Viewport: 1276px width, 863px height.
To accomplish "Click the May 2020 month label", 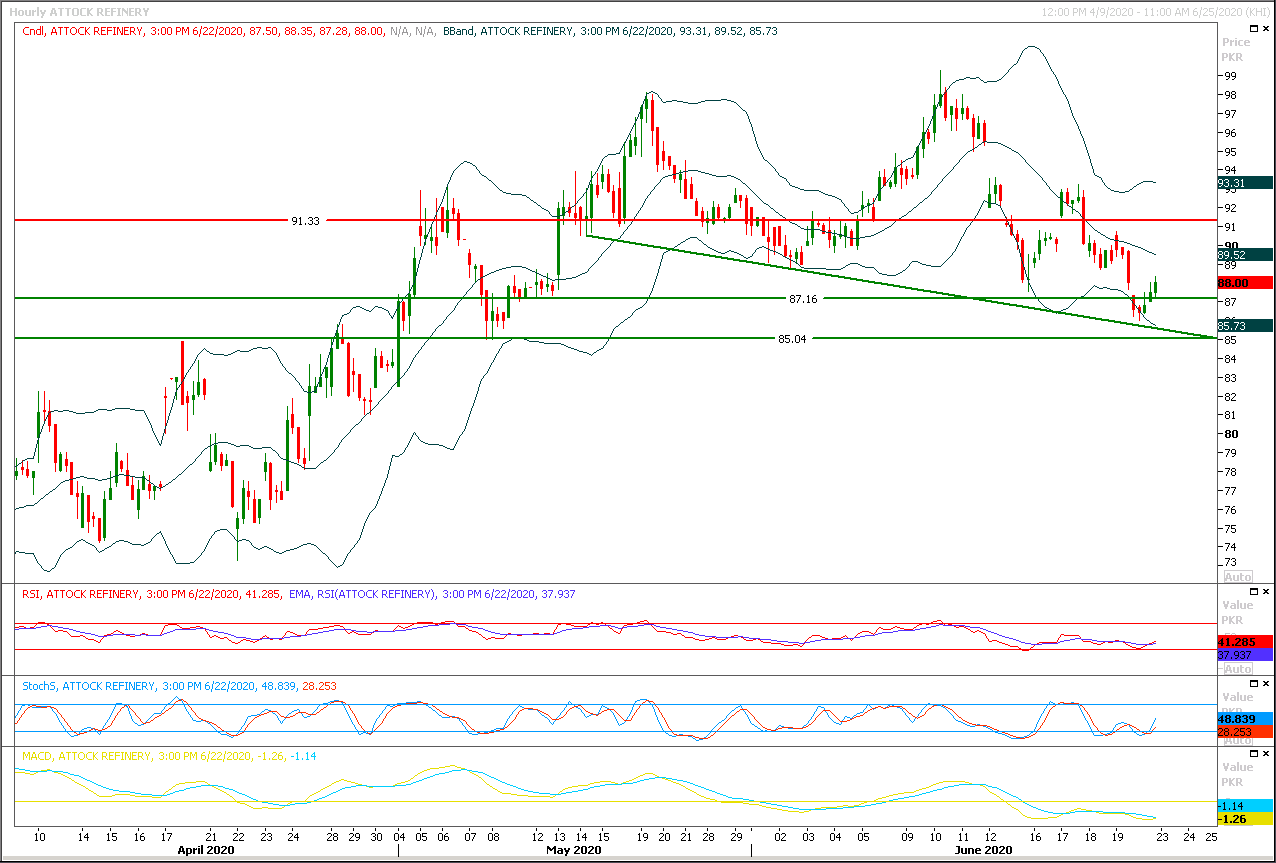I will tap(574, 850).
